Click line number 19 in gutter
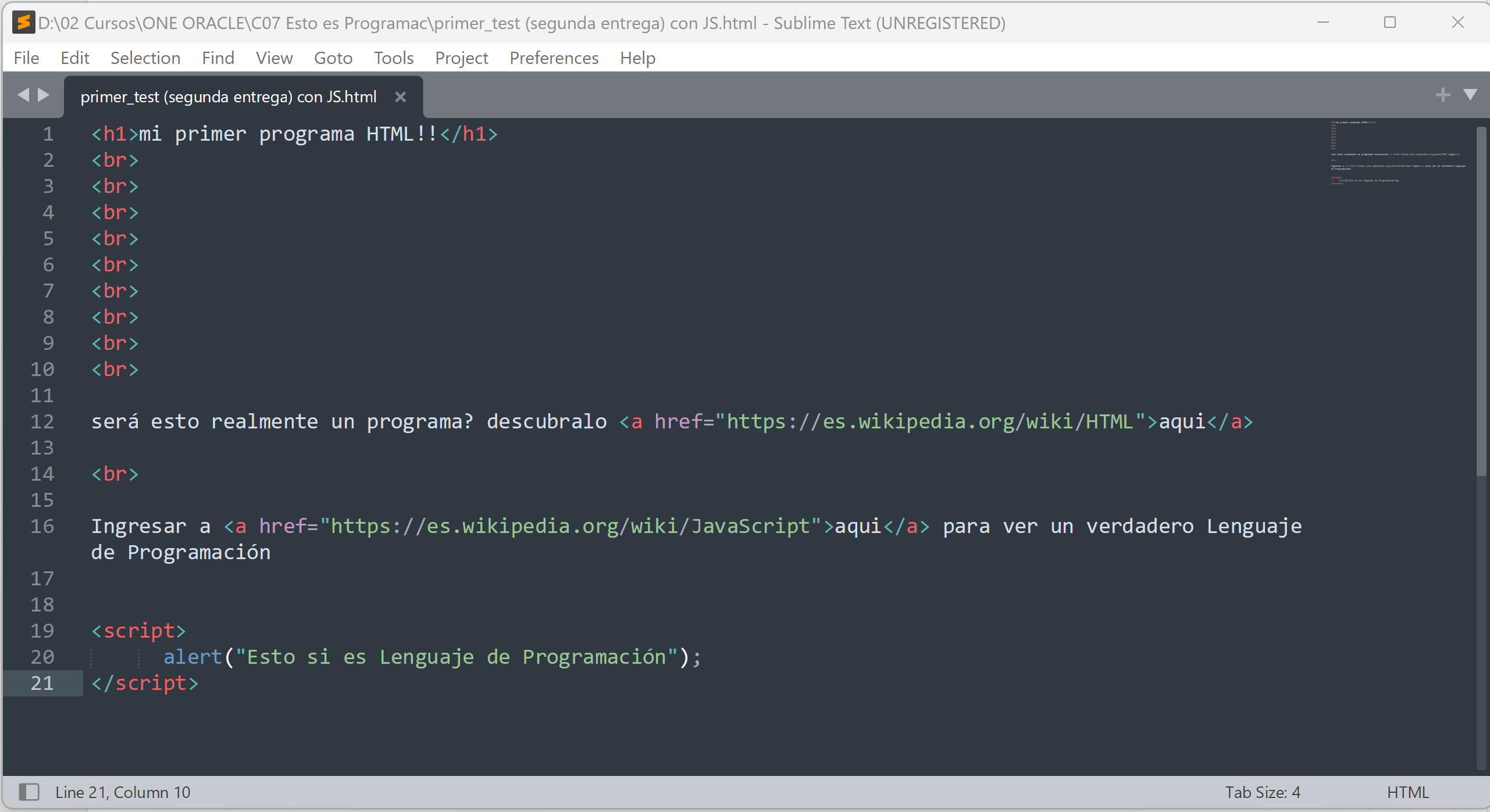This screenshot has width=1490, height=812. click(x=42, y=631)
